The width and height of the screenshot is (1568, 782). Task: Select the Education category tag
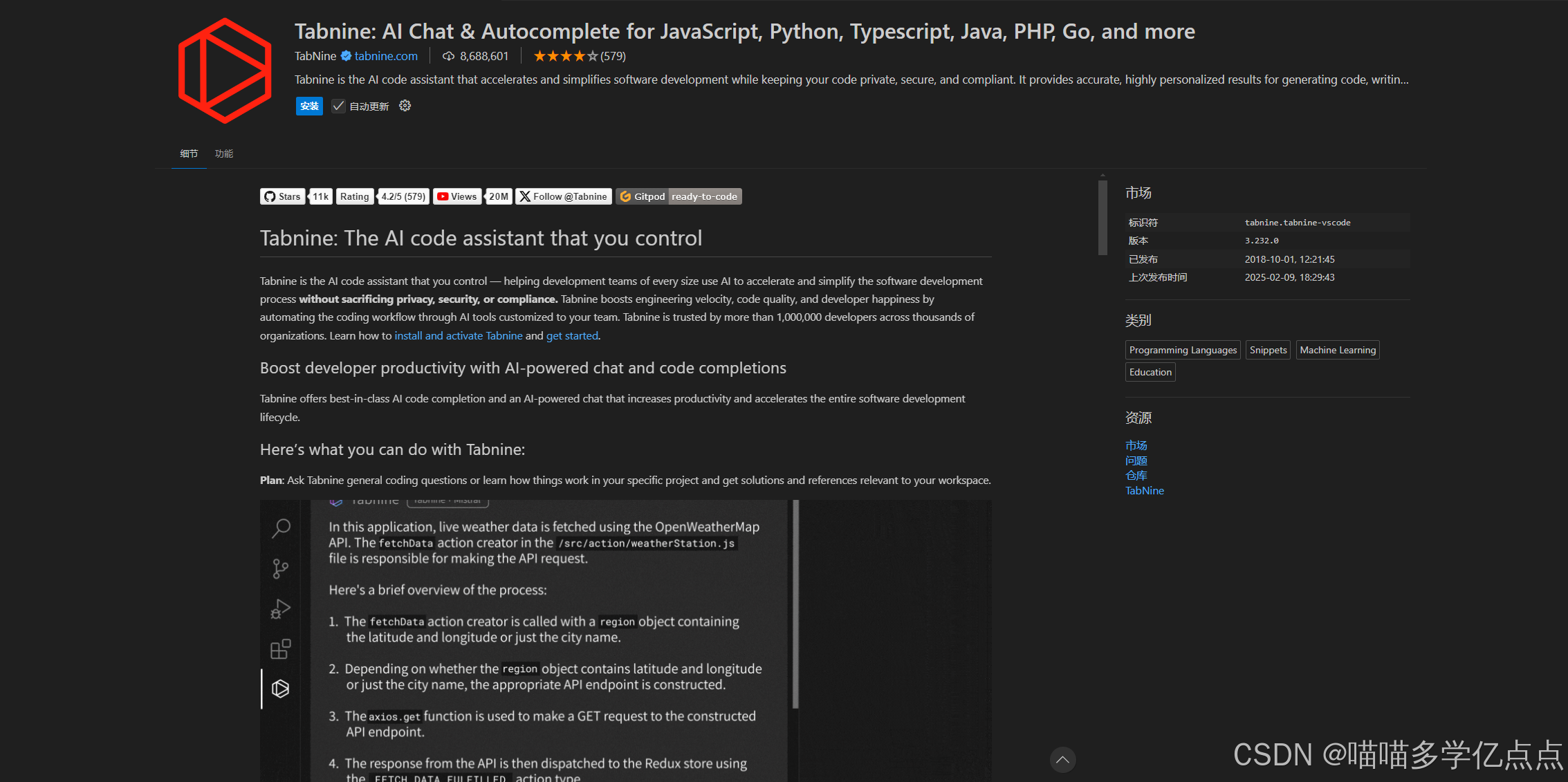click(x=1150, y=372)
